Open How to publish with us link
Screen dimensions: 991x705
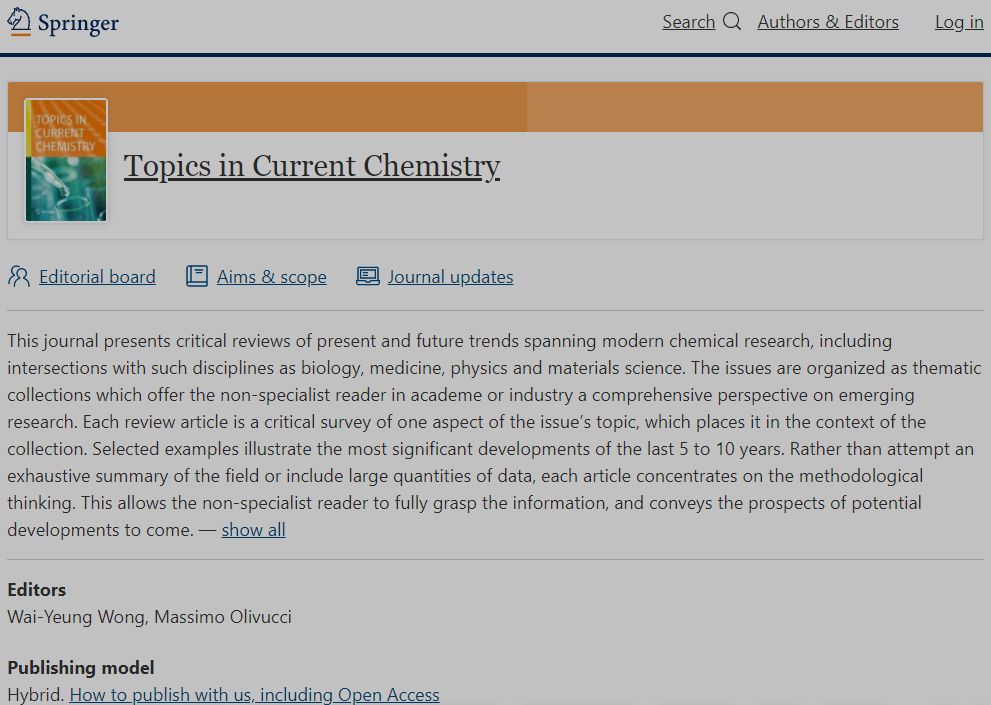(x=254, y=694)
